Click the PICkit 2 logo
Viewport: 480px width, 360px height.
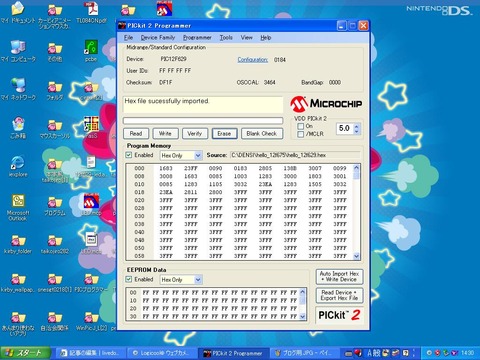tap(339, 315)
